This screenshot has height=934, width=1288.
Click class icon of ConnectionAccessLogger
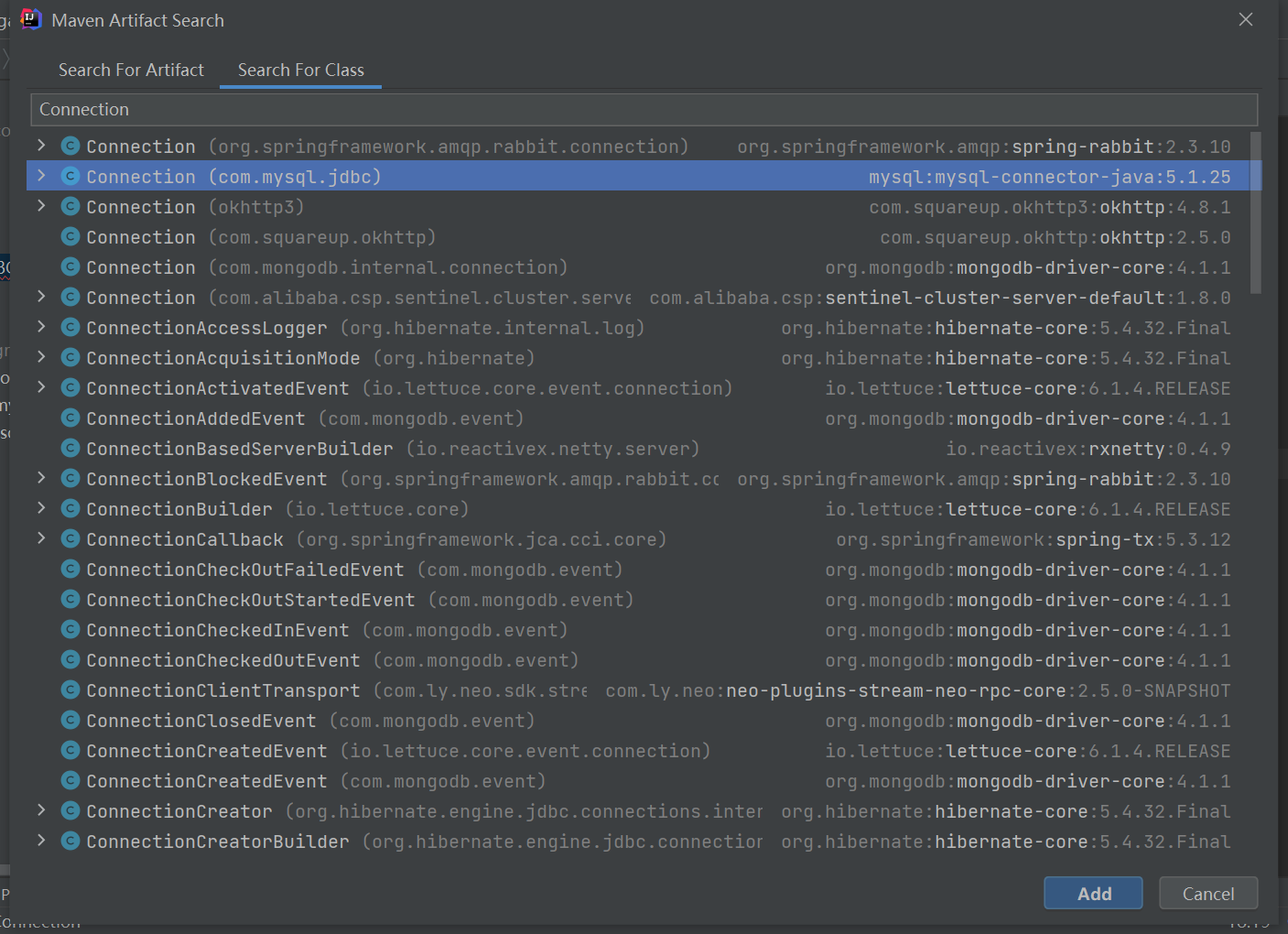coord(70,328)
